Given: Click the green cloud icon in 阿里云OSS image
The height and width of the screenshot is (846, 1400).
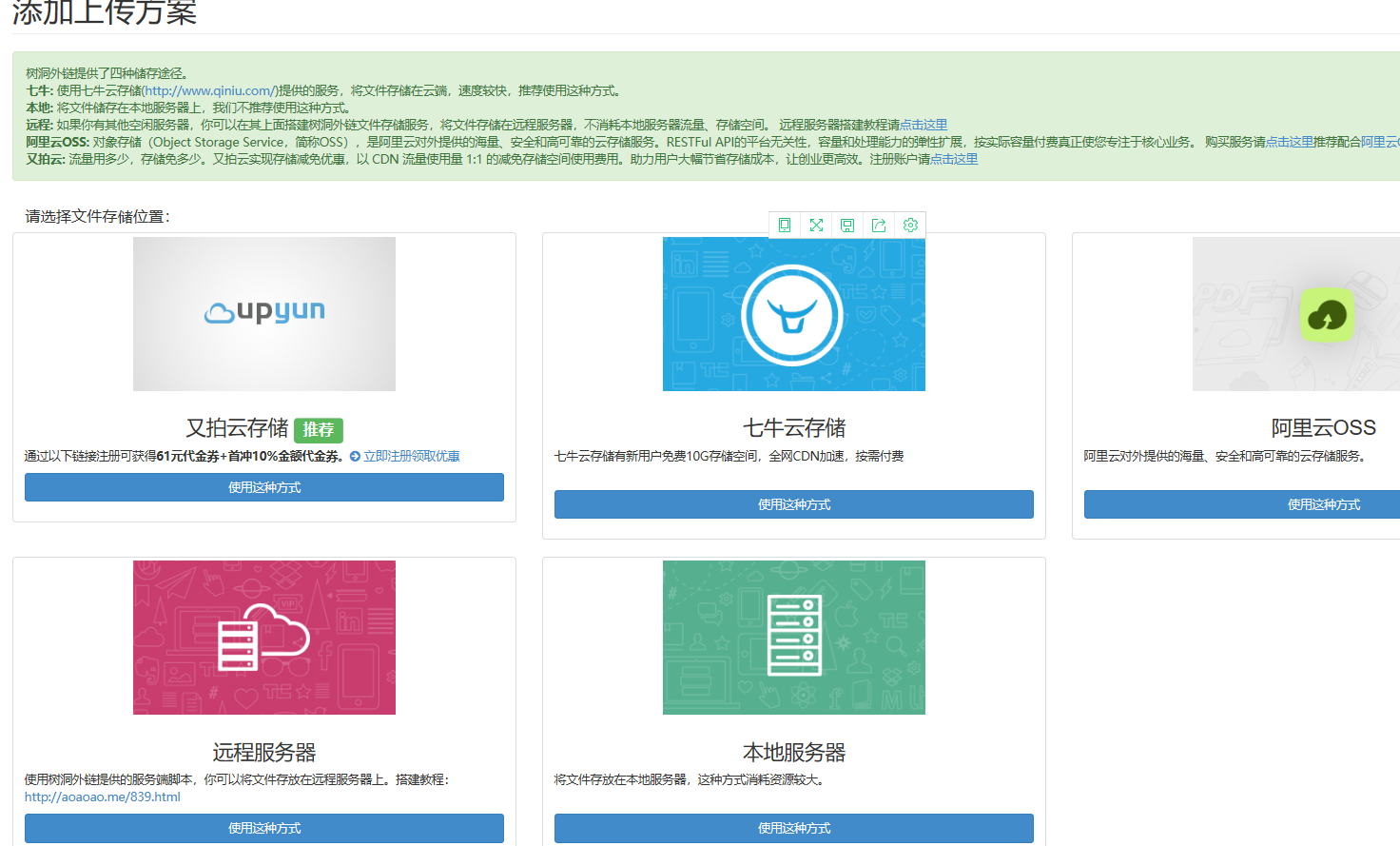Looking at the screenshot, I should (x=1327, y=315).
